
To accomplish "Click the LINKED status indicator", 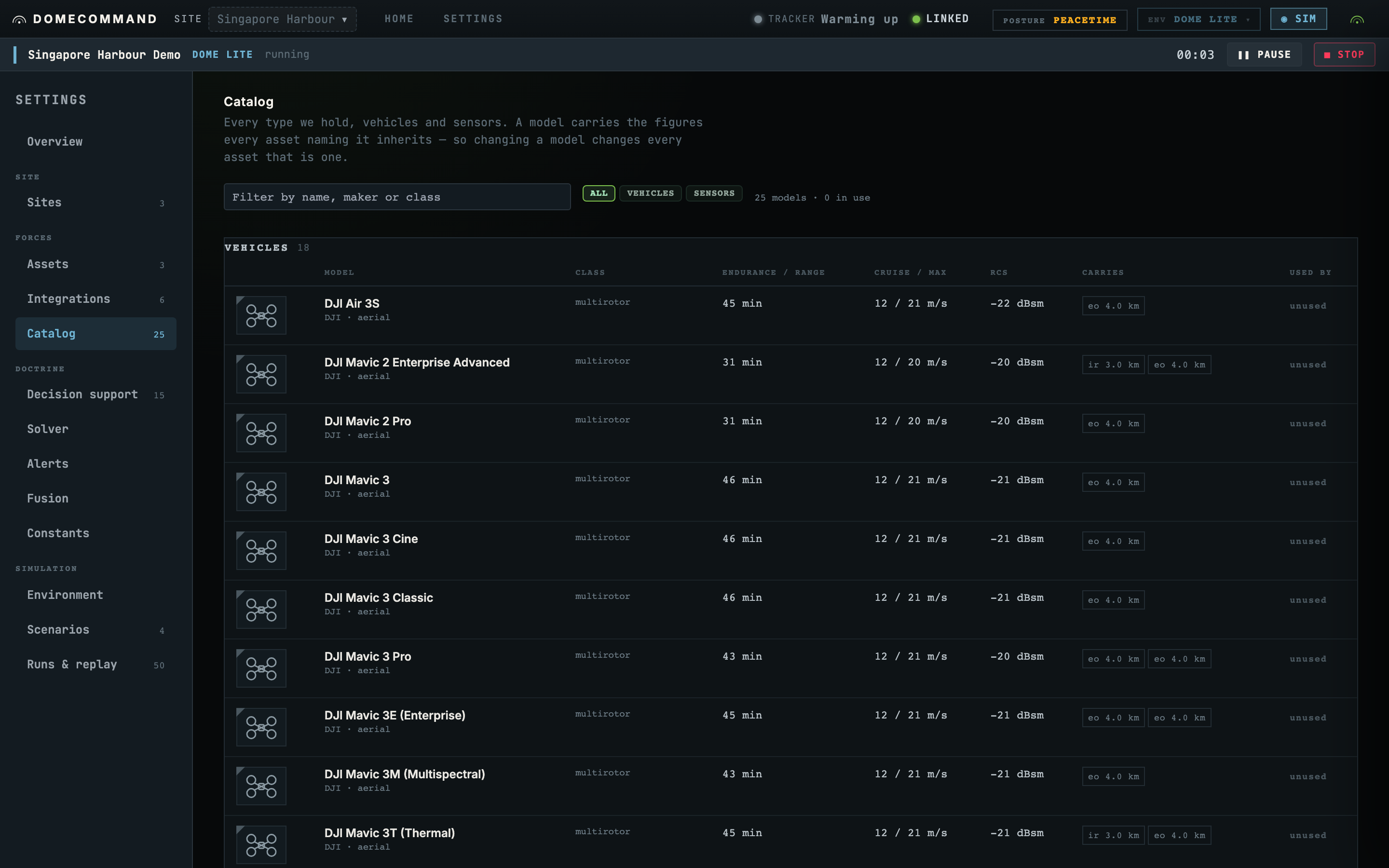I will pyautogui.click(x=941, y=19).
